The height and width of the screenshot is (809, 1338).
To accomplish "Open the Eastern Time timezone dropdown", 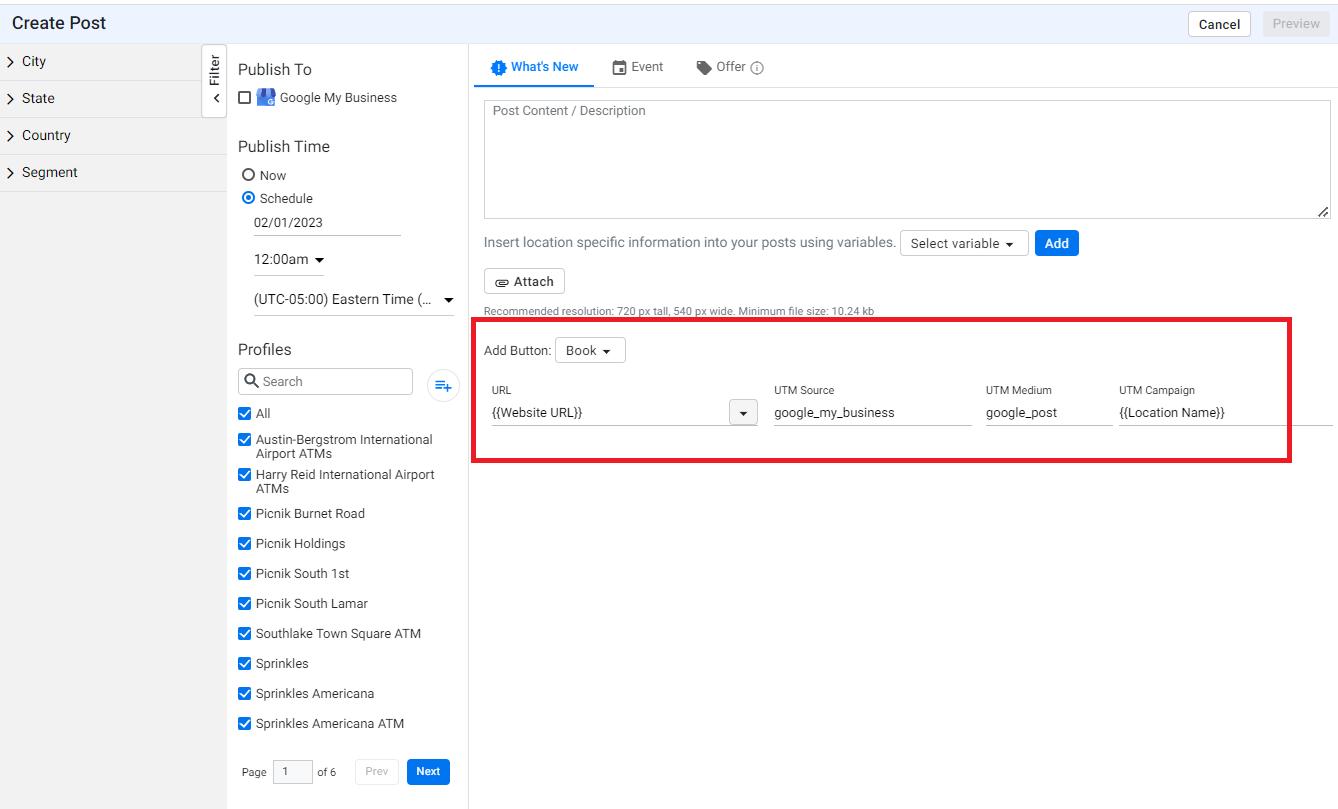I will (x=354, y=300).
